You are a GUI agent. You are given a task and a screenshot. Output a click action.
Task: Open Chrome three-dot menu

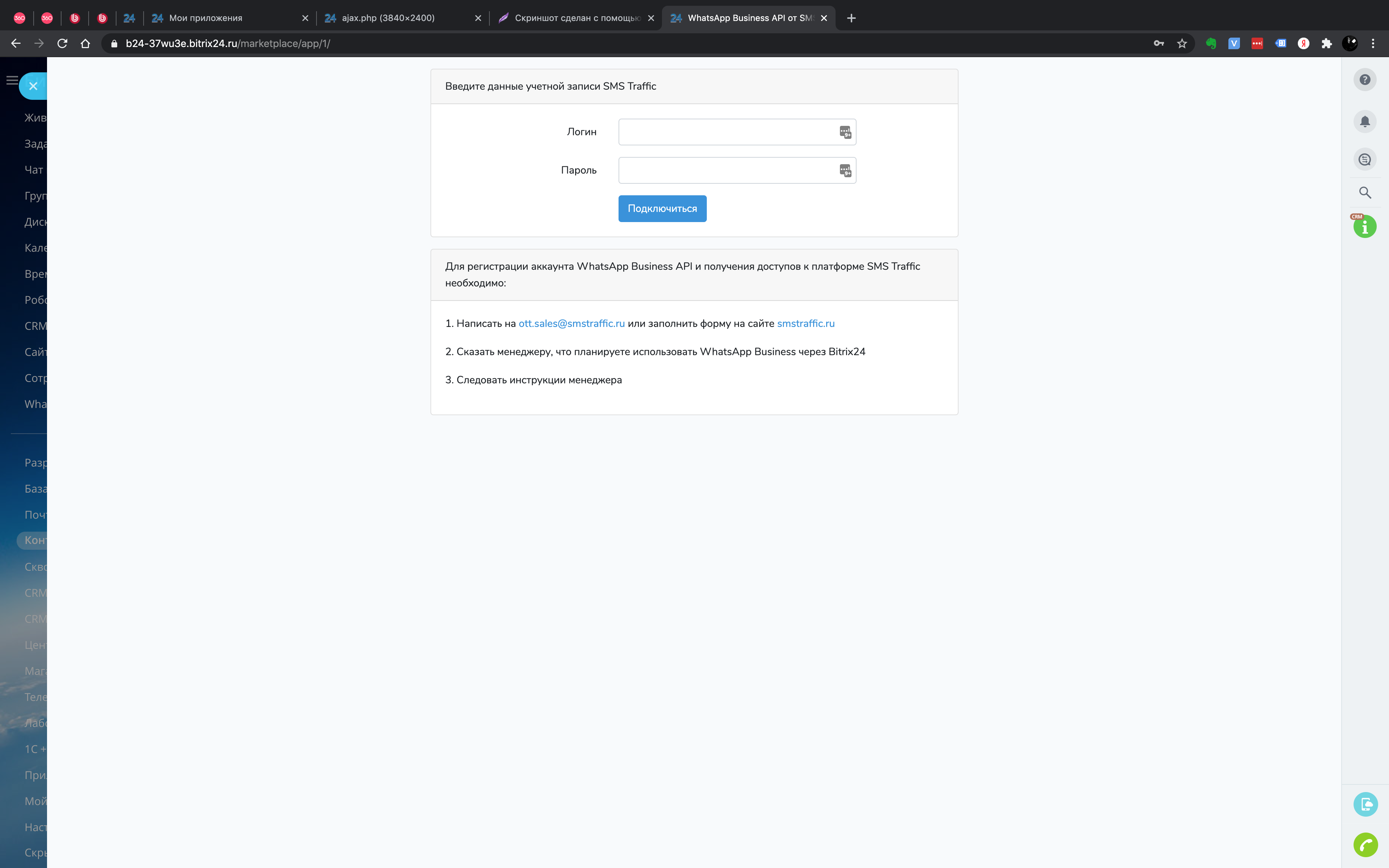1373,44
